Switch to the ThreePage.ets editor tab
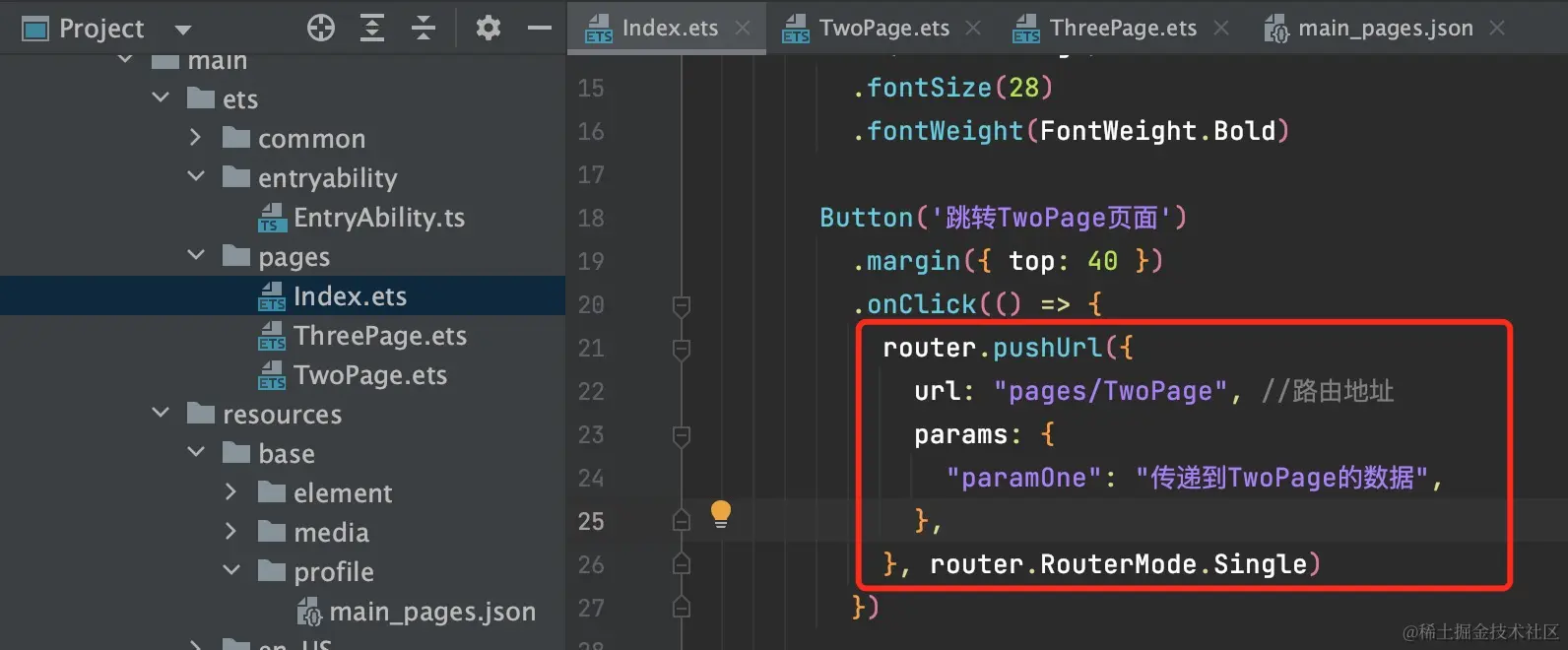This screenshot has width=1568, height=650. pos(1123,28)
